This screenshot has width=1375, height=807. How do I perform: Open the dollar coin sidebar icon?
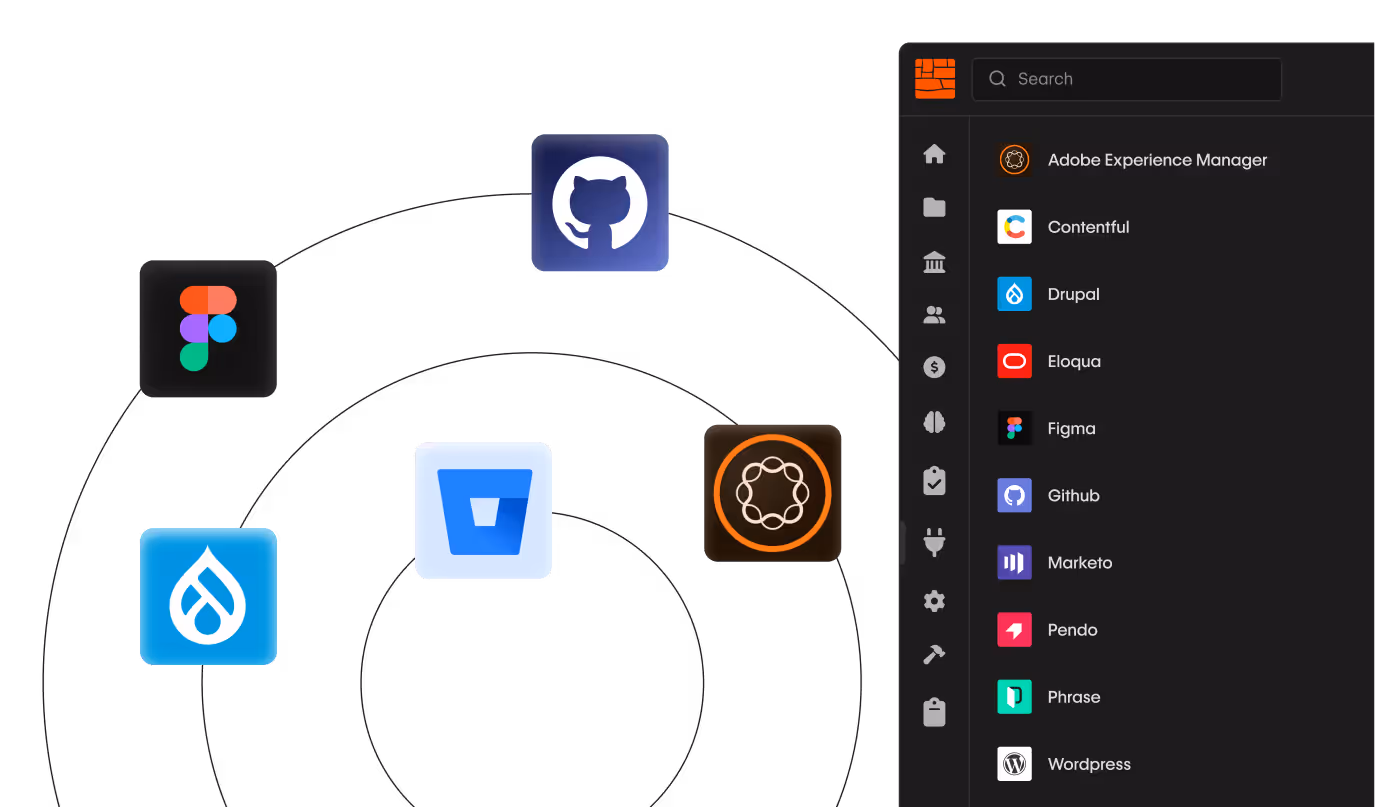pyautogui.click(x=934, y=367)
